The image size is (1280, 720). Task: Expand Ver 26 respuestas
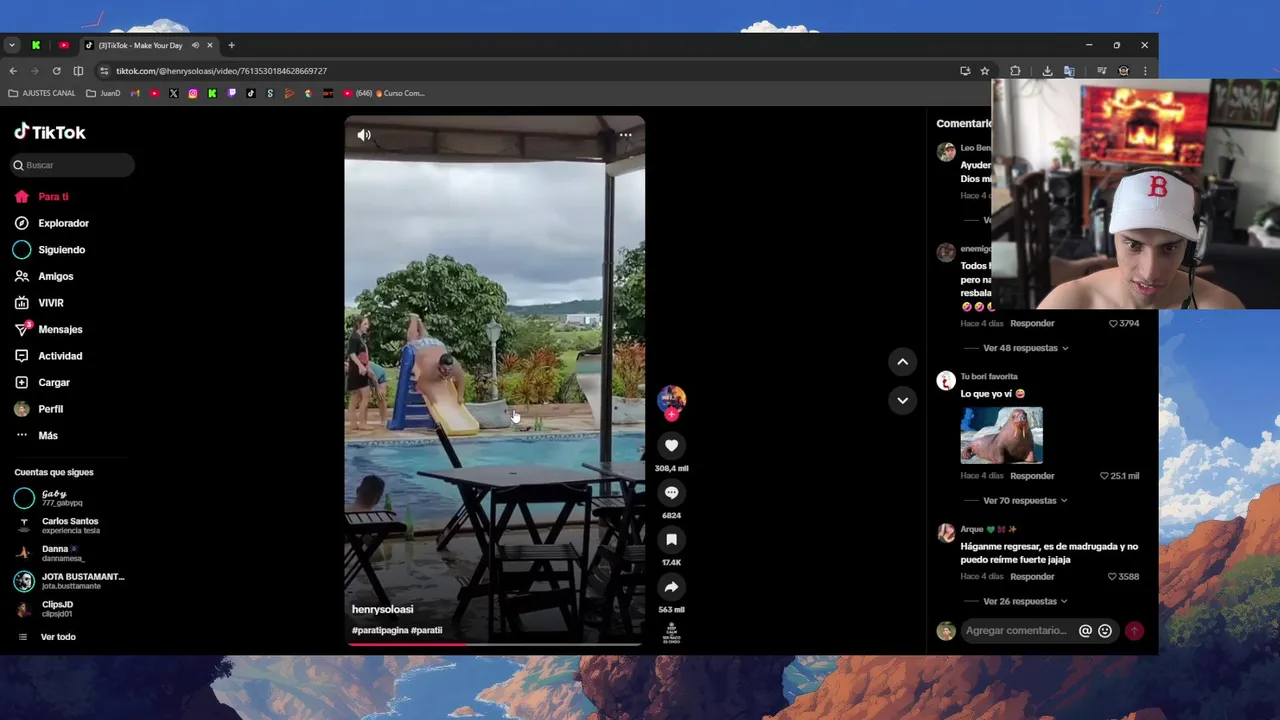(x=1025, y=601)
